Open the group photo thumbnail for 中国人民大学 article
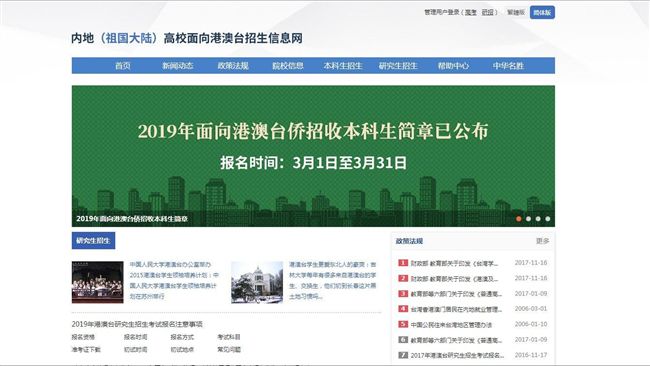Screen dimensions: 650x366 coord(97,282)
